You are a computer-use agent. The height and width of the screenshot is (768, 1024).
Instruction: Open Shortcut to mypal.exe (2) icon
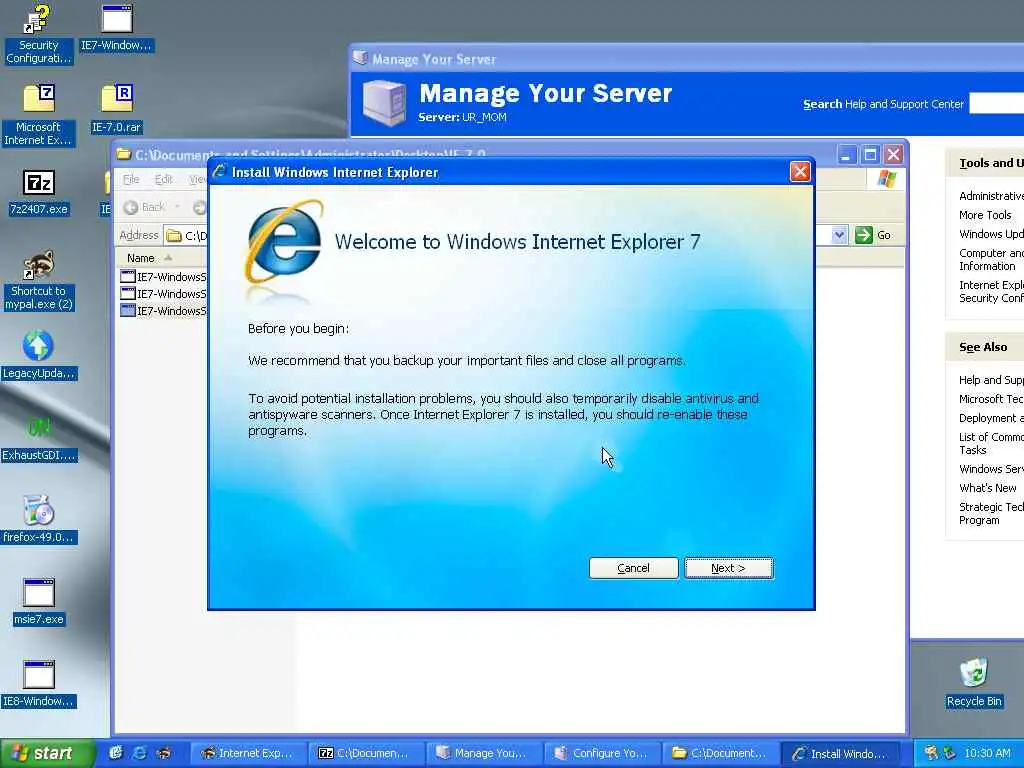[39, 280]
